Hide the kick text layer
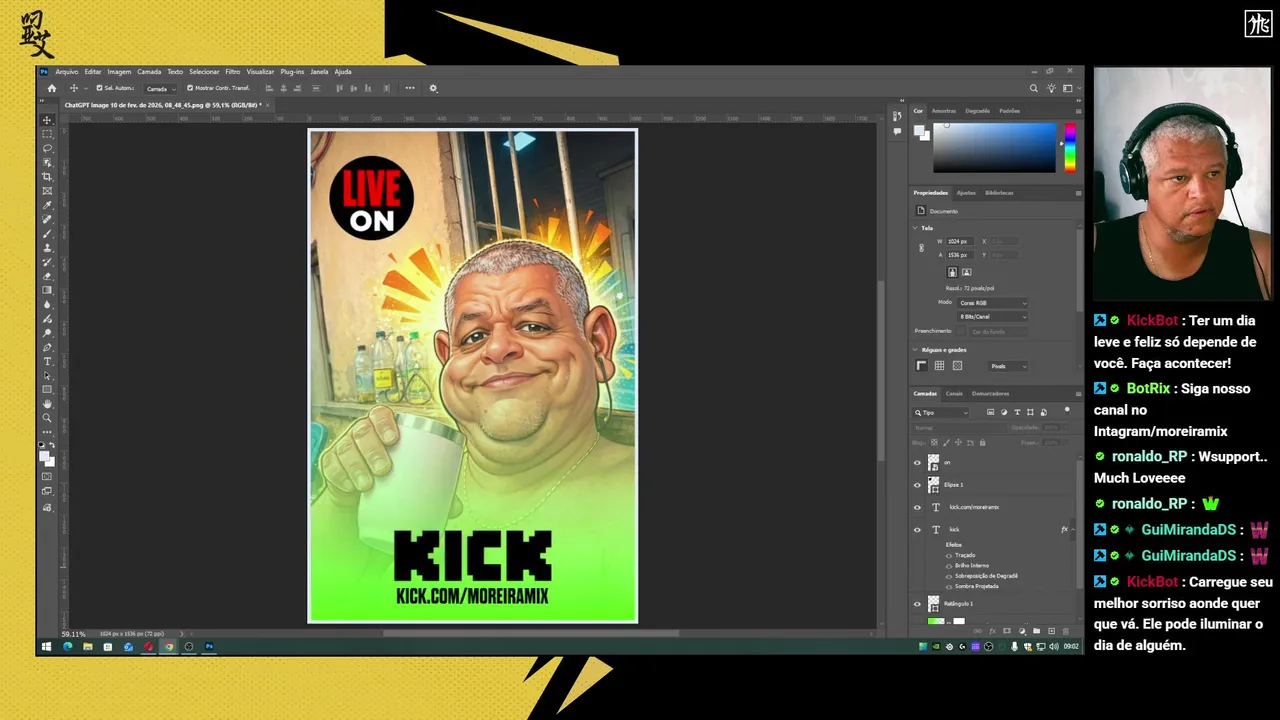The height and width of the screenshot is (720, 1280). [x=917, y=530]
